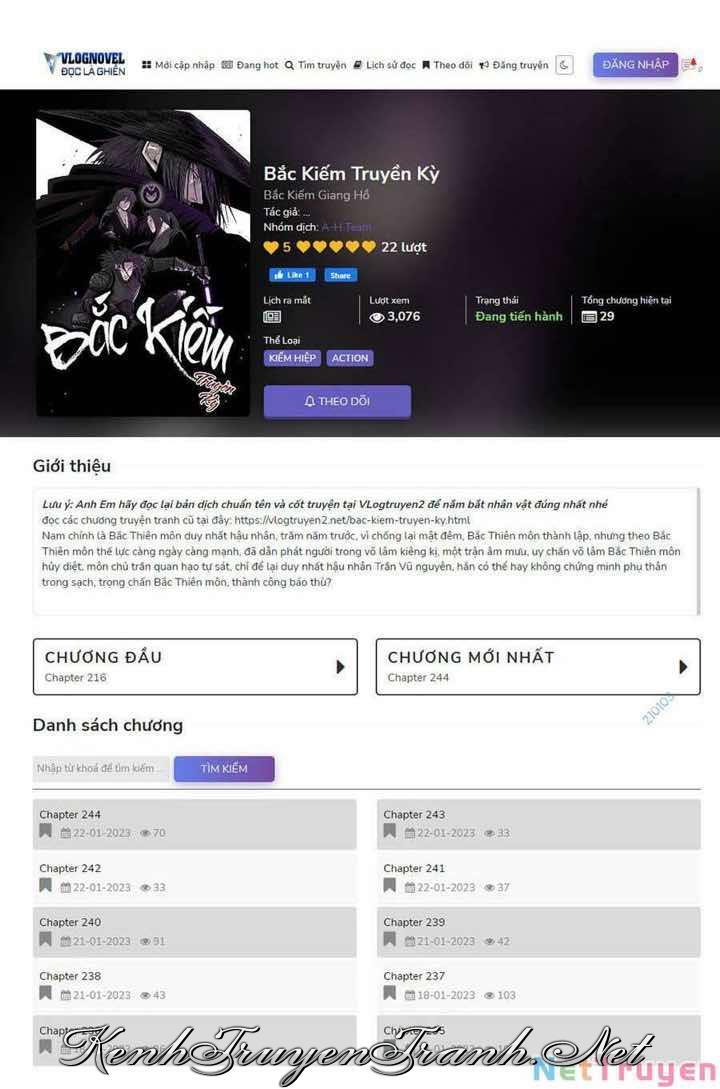Open the VlogNovel logo homepage
720x1089 pixels.
pyautogui.click(x=85, y=63)
